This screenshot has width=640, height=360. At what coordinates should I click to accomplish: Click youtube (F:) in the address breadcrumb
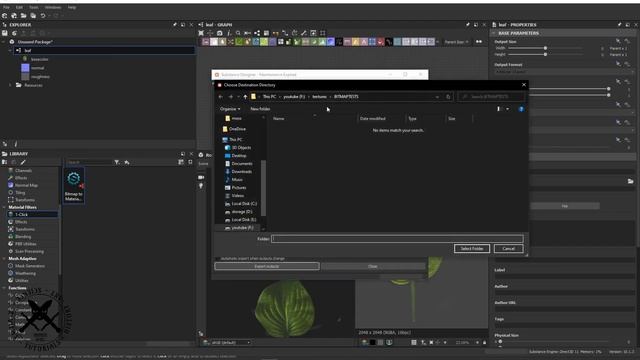tap(294, 97)
